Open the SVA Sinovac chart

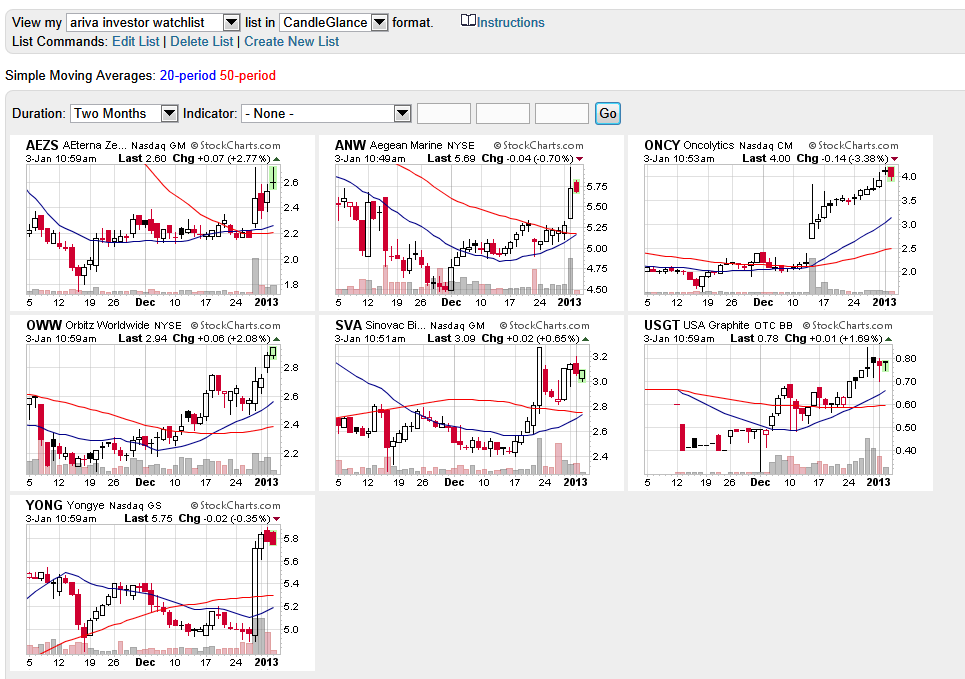471,403
